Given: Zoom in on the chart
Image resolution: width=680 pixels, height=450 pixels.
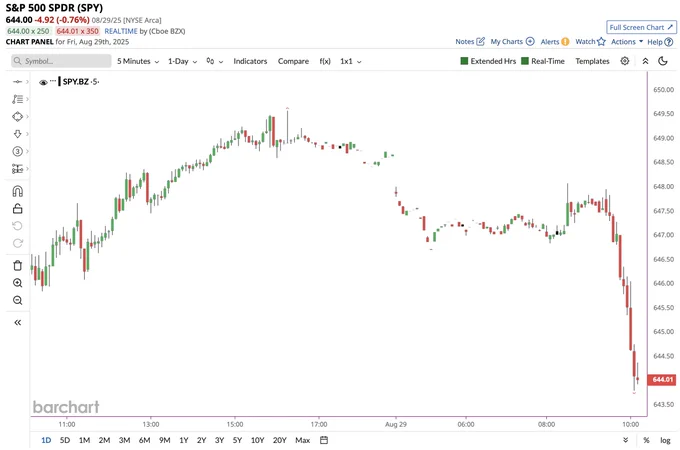Looking at the screenshot, I should [x=17, y=283].
